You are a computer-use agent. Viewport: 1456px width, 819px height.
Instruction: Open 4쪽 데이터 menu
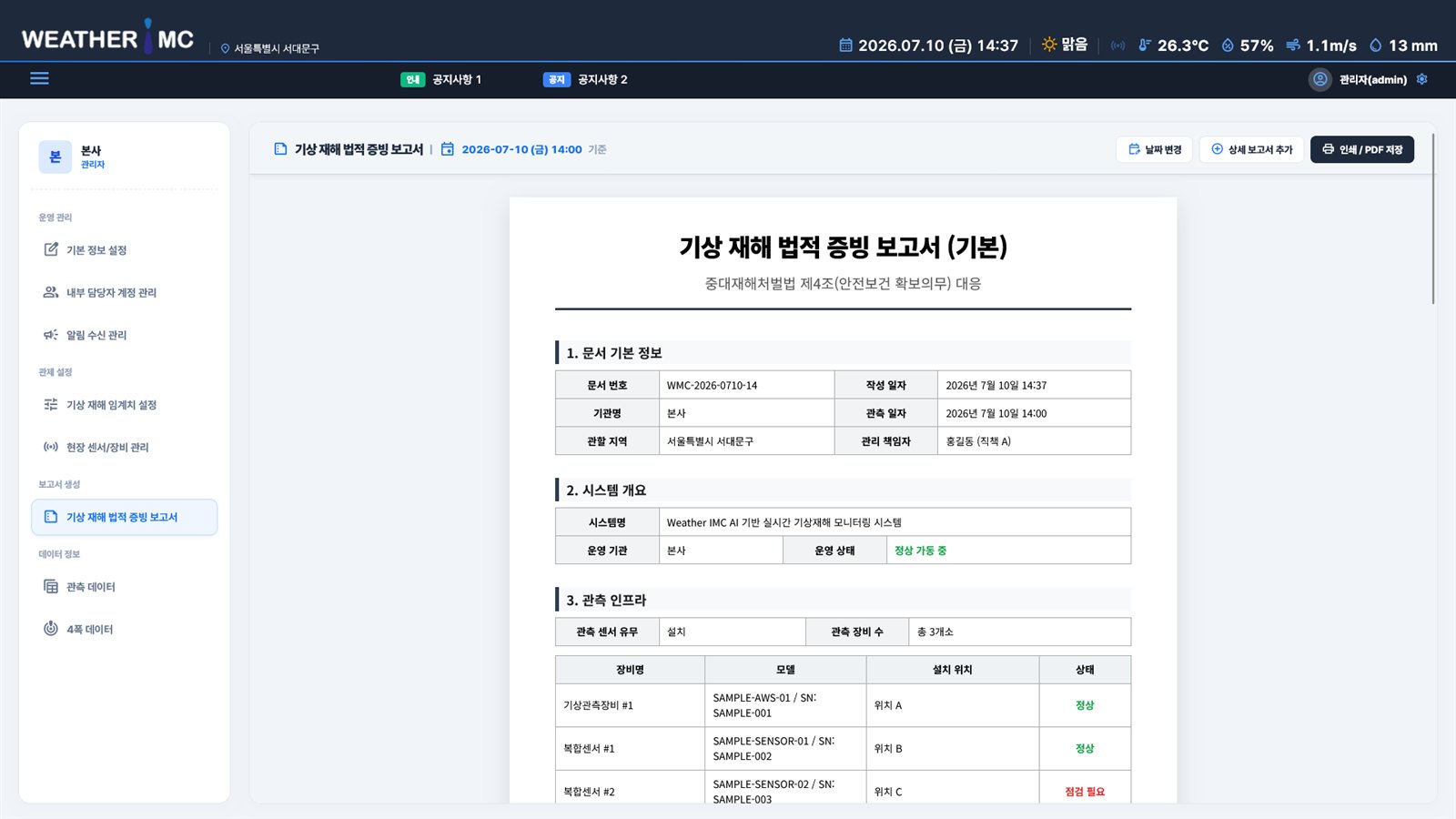[x=125, y=629]
